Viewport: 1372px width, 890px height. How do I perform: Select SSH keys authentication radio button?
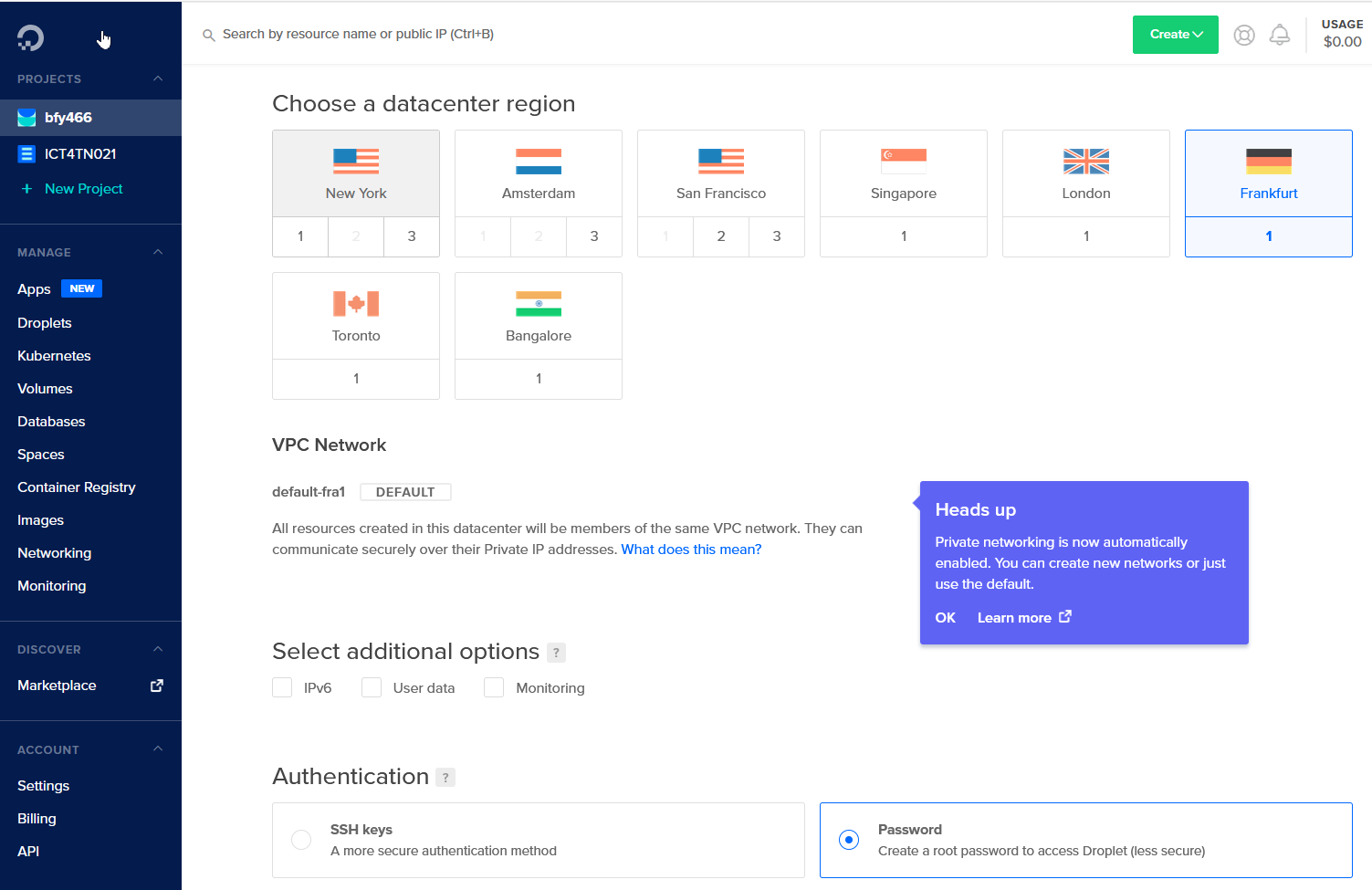pyautogui.click(x=301, y=840)
